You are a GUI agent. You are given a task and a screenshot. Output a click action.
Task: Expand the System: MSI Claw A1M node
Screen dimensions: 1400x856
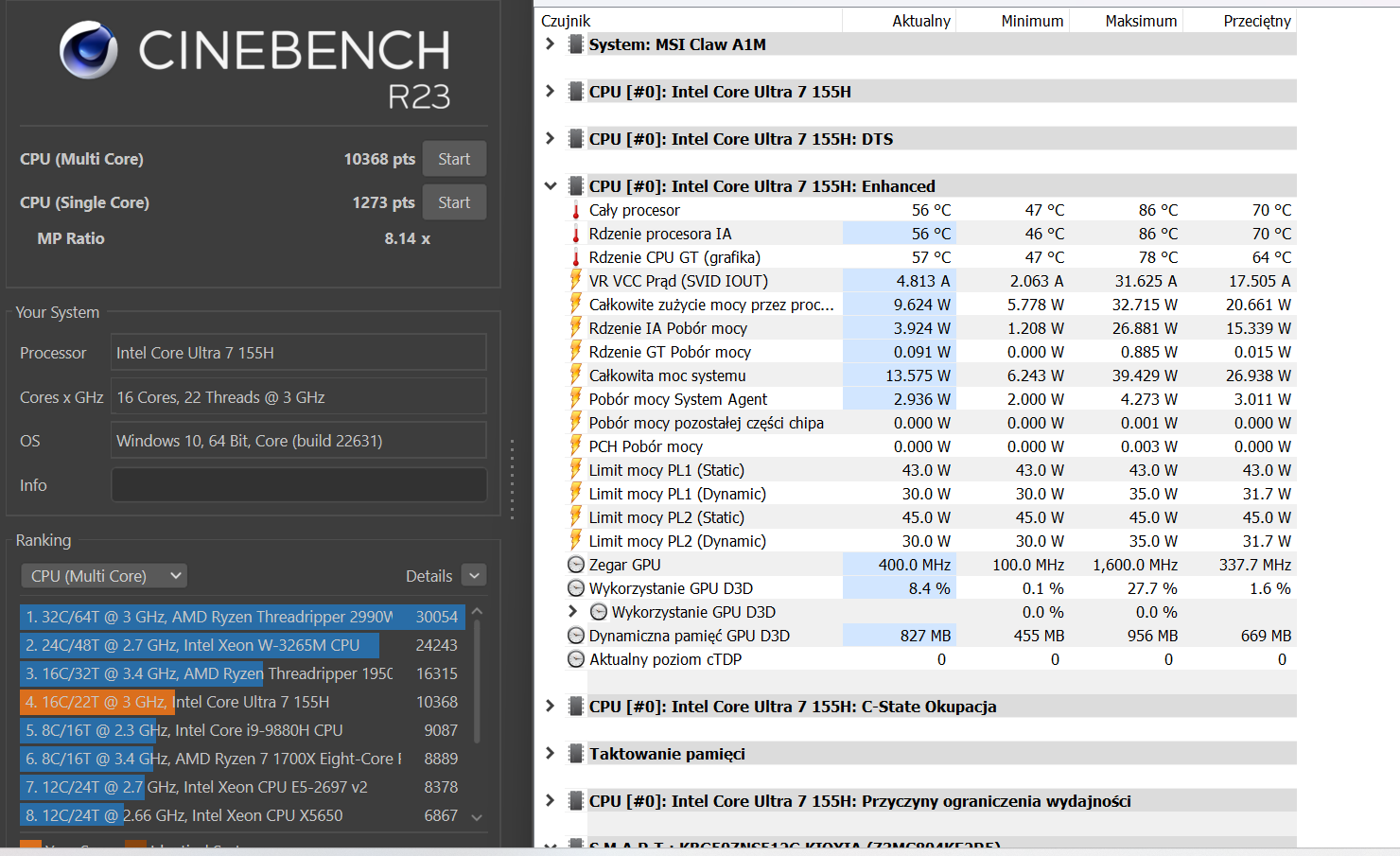[550, 44]
